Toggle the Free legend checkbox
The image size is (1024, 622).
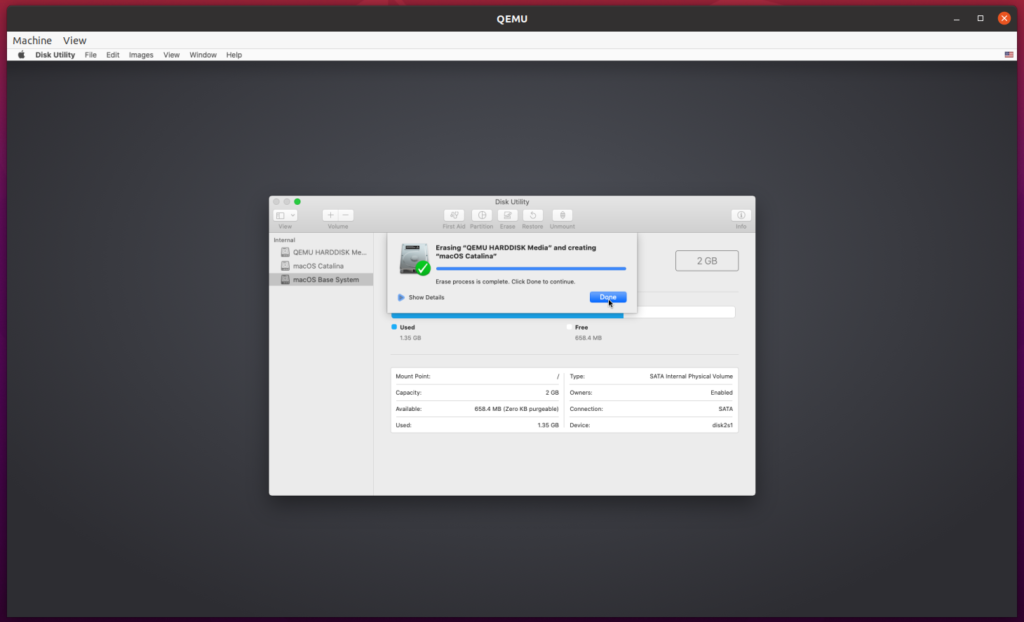pyautogui.click(x=569, y=327)
